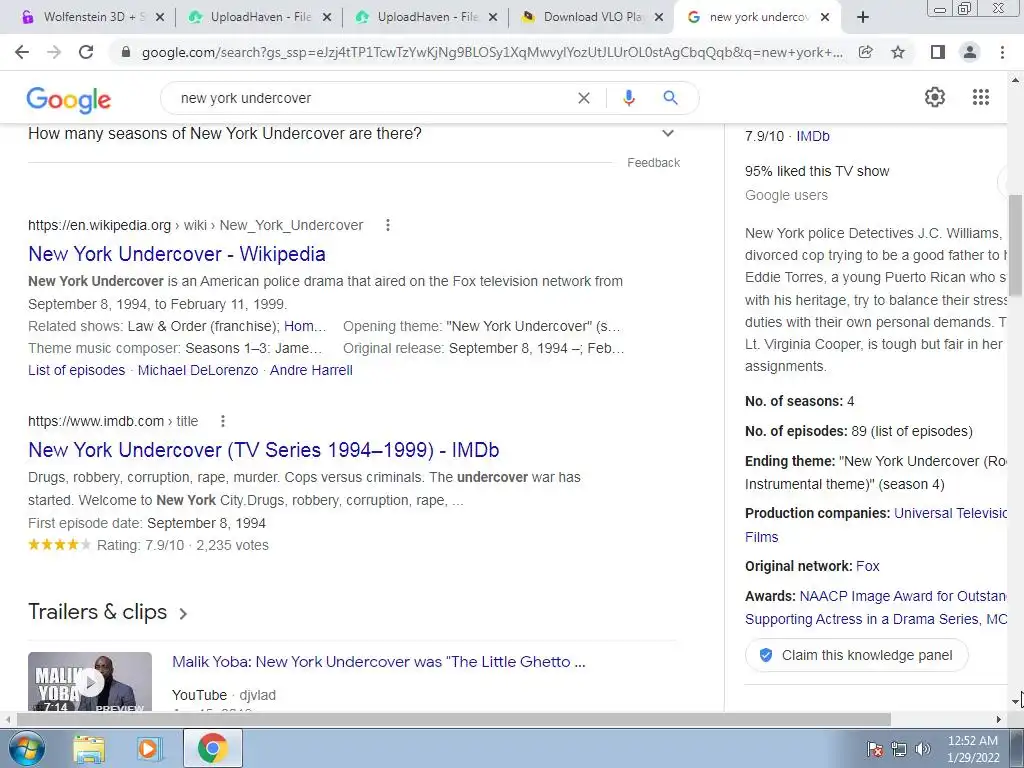1024x768 pixels.
Task: Open NAACP Image Award link
Action: (x=903, y=596)
